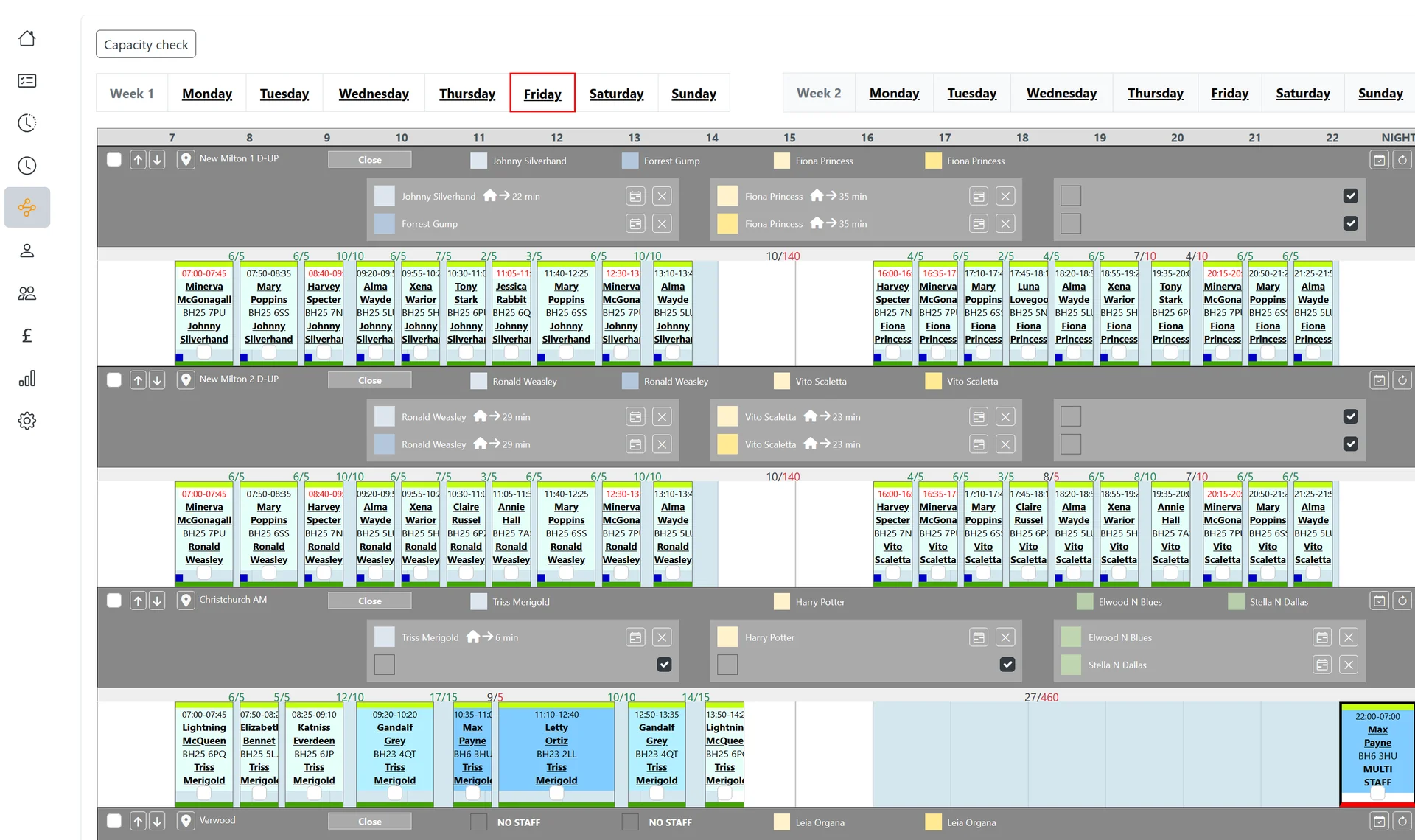This screenshot has width=1415, height=840.
Task: Click Close on Christchurch AM row
Action: [370, 601]
